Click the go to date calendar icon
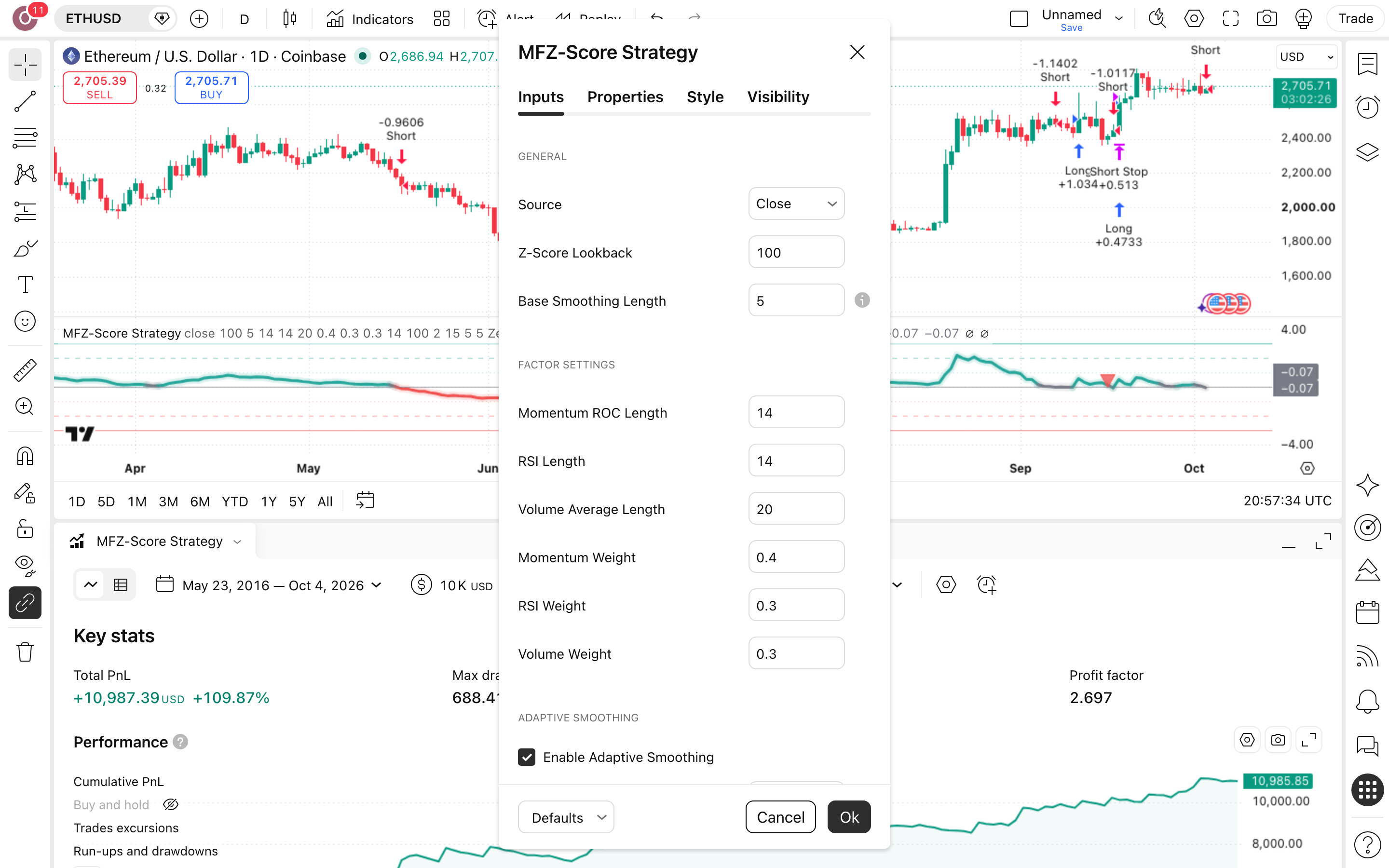The width and height of the screenshot is (1389, 868). [365, 501]
